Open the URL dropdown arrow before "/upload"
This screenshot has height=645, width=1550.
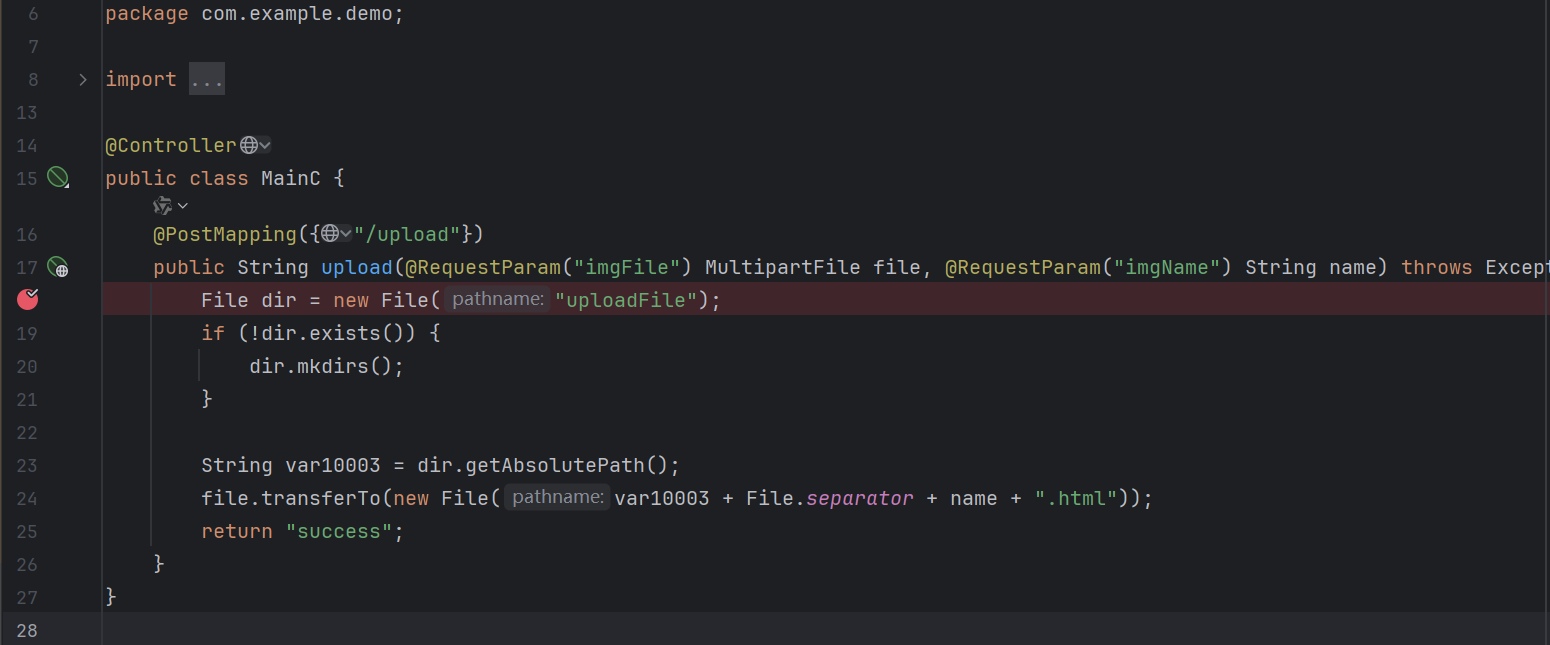[346, 234]
